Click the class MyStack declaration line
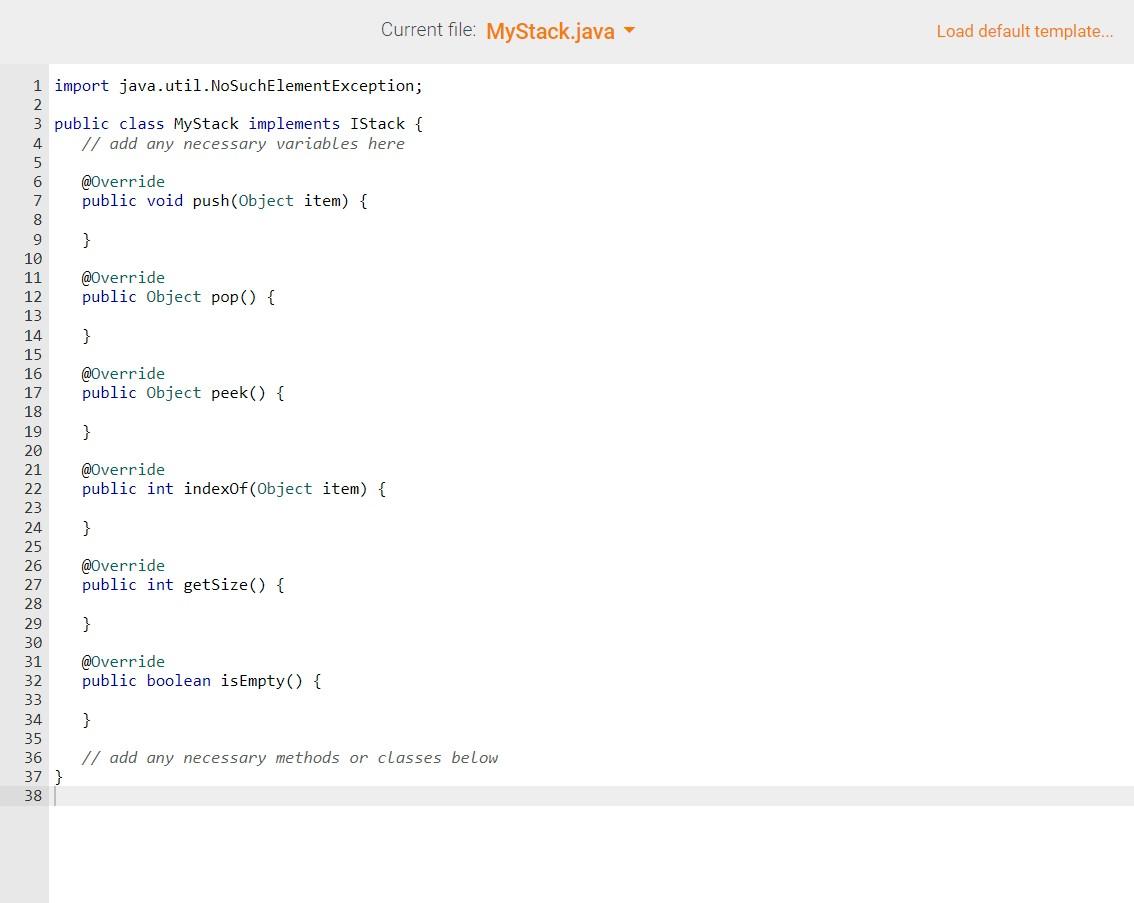Screen dimensions: 1134x903 [x=236, y=123]
